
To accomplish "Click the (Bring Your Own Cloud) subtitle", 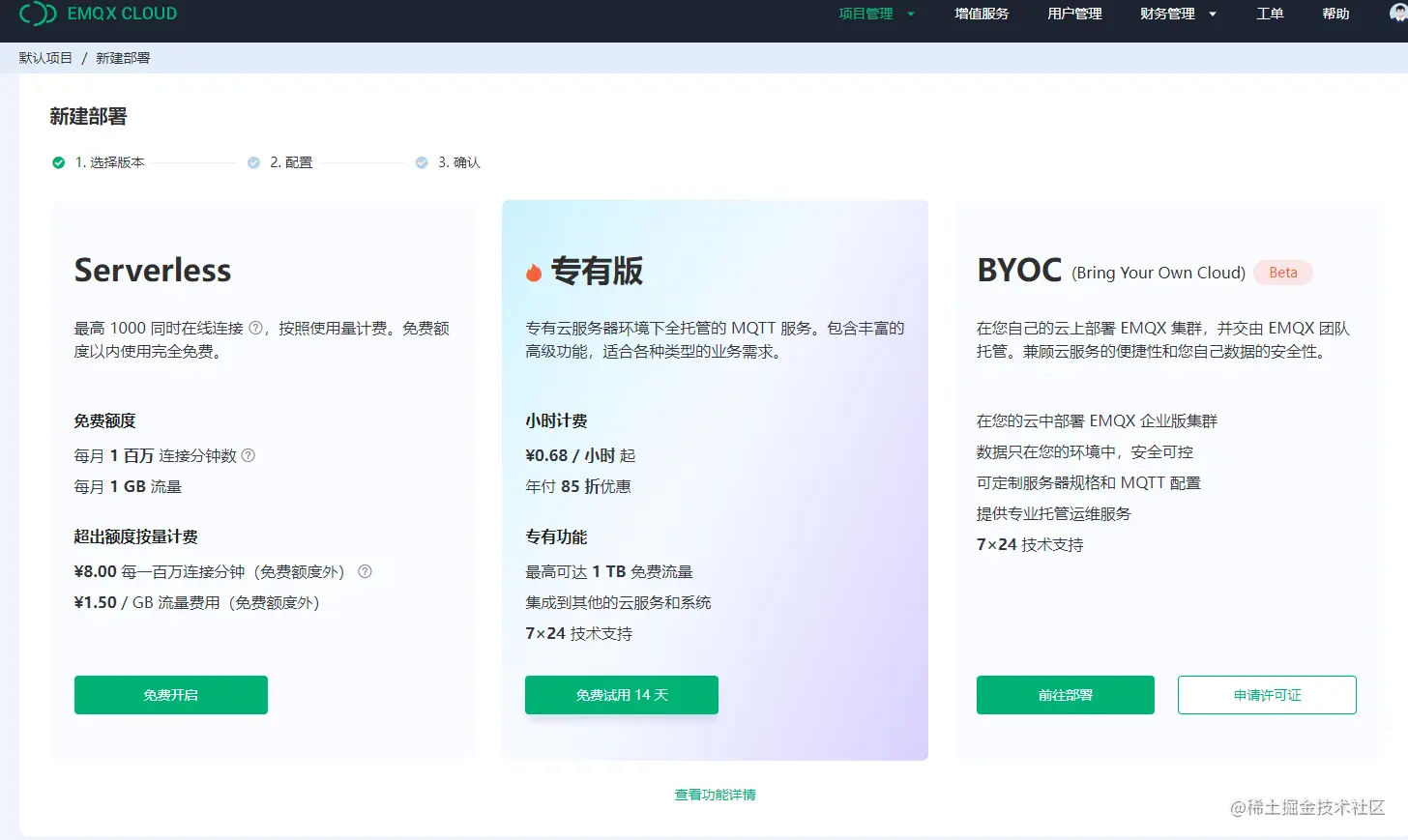I will (x=1159, y=273).
